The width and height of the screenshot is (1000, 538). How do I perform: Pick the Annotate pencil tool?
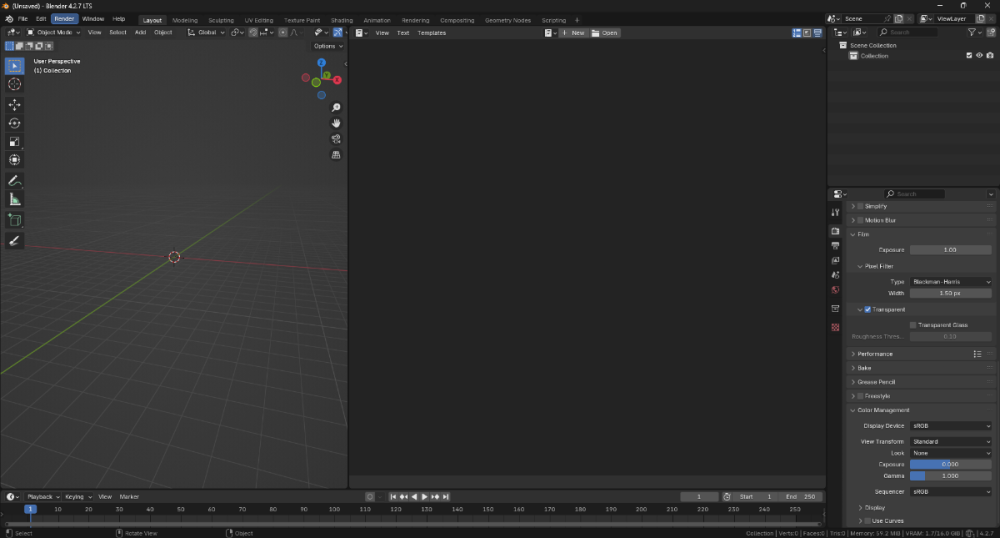point(14,181)
